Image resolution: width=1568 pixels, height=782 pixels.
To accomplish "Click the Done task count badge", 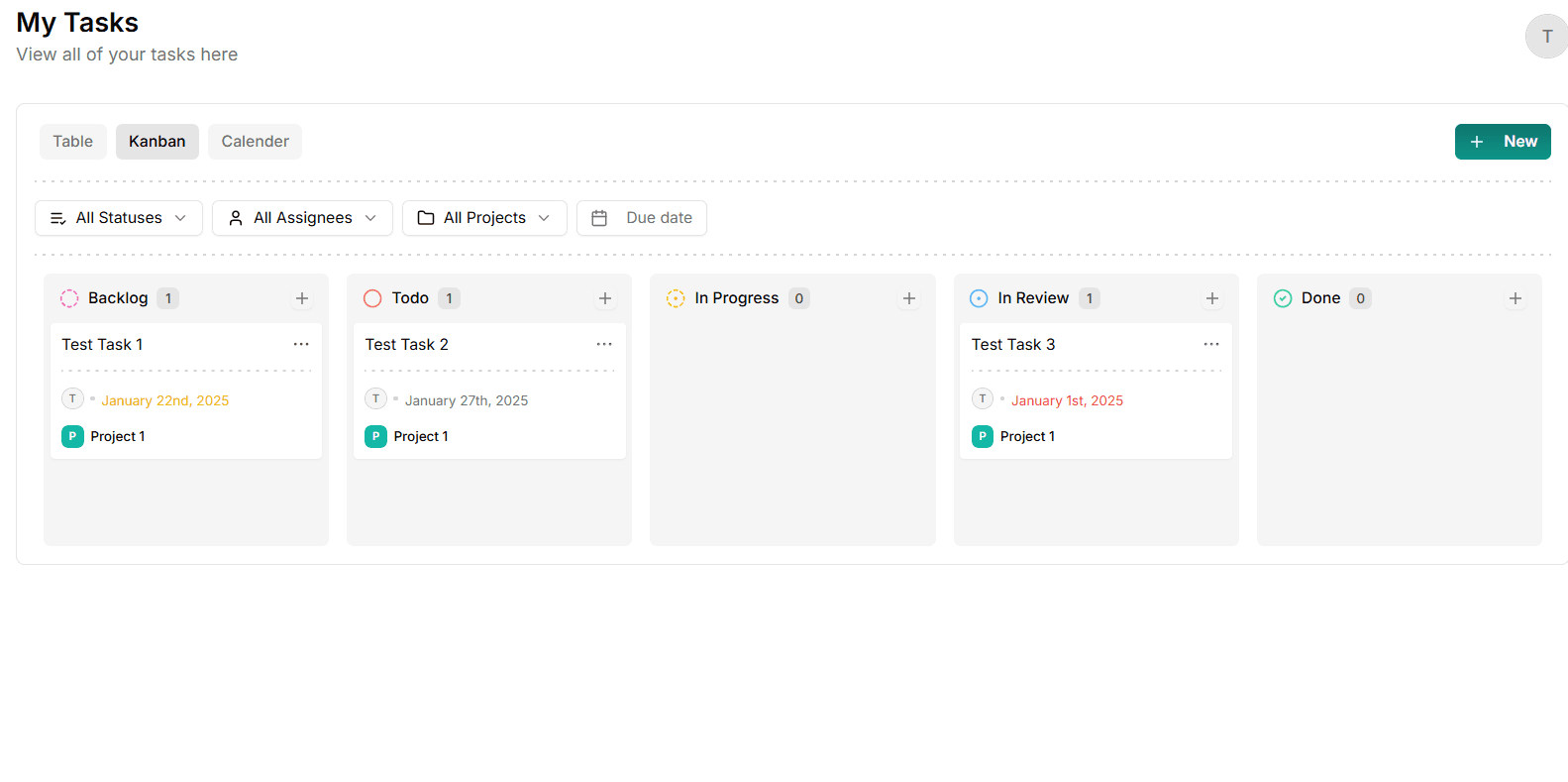I will point(1361,298).
